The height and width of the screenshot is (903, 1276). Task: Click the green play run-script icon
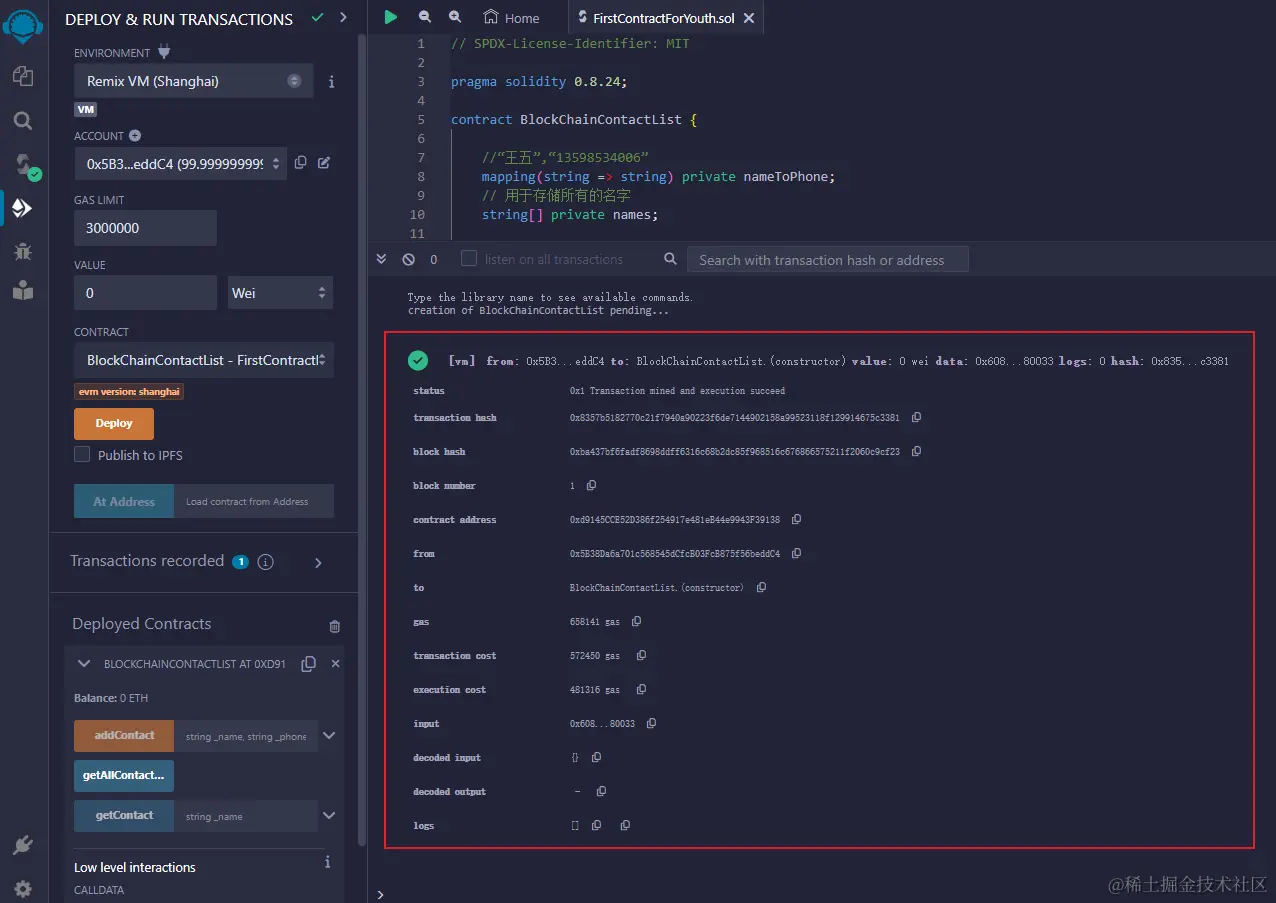391,17
